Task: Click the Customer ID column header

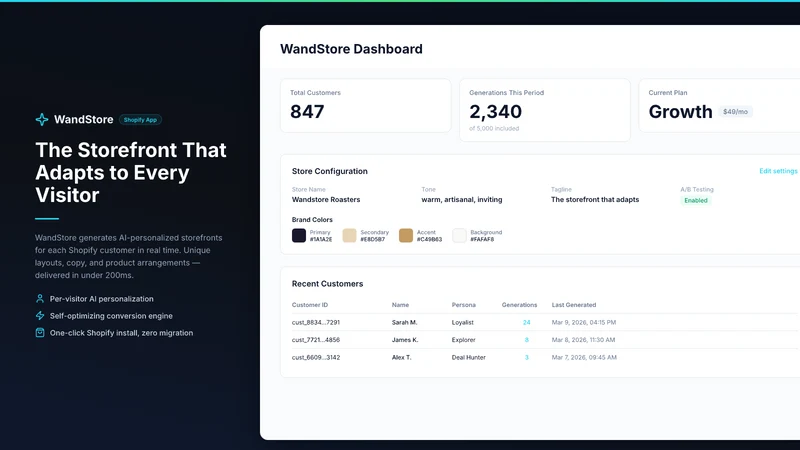Action: tap(310, 305)
